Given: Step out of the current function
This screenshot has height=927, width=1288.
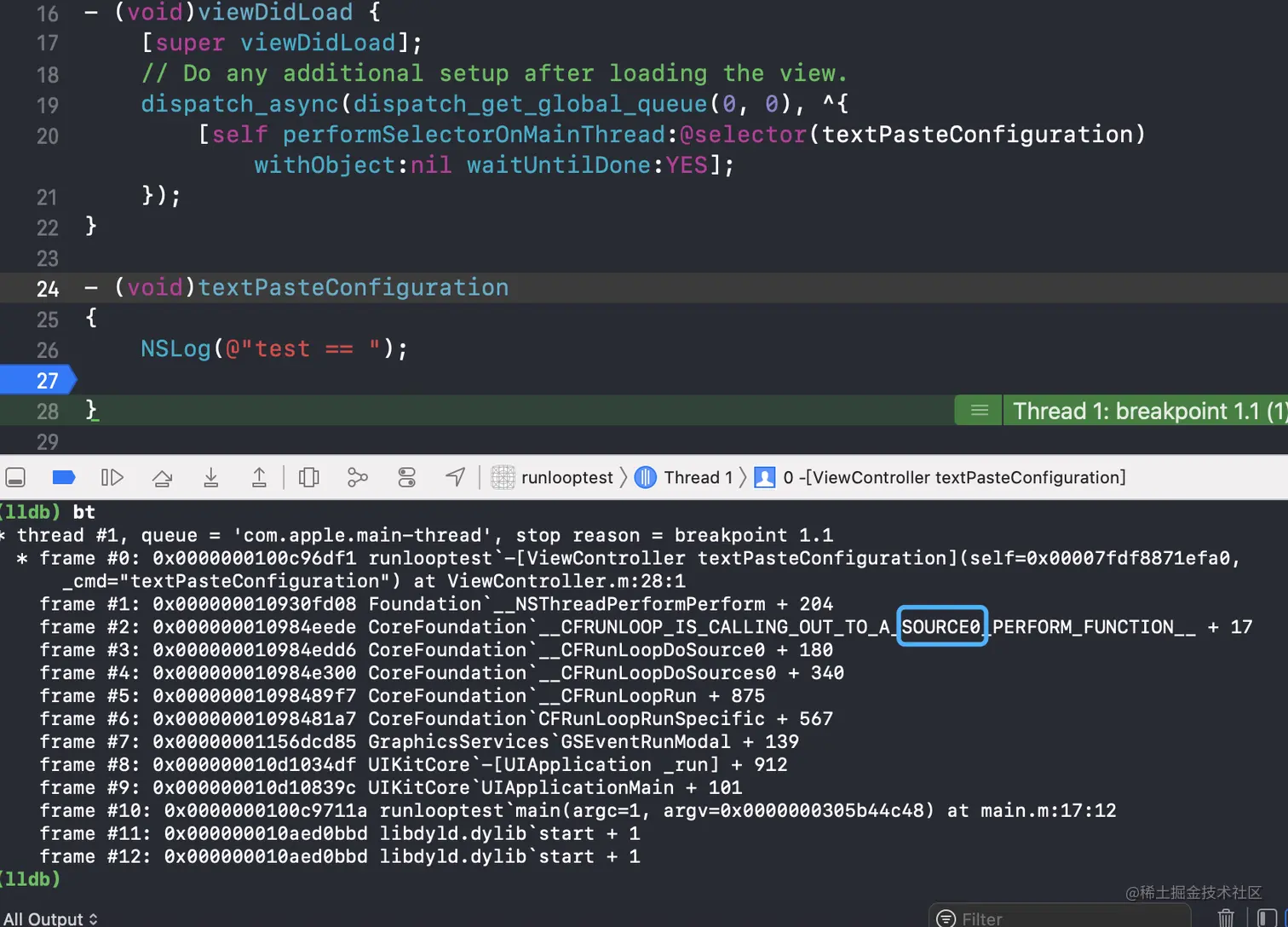Looking at the screenshot, I should [259, 477].
